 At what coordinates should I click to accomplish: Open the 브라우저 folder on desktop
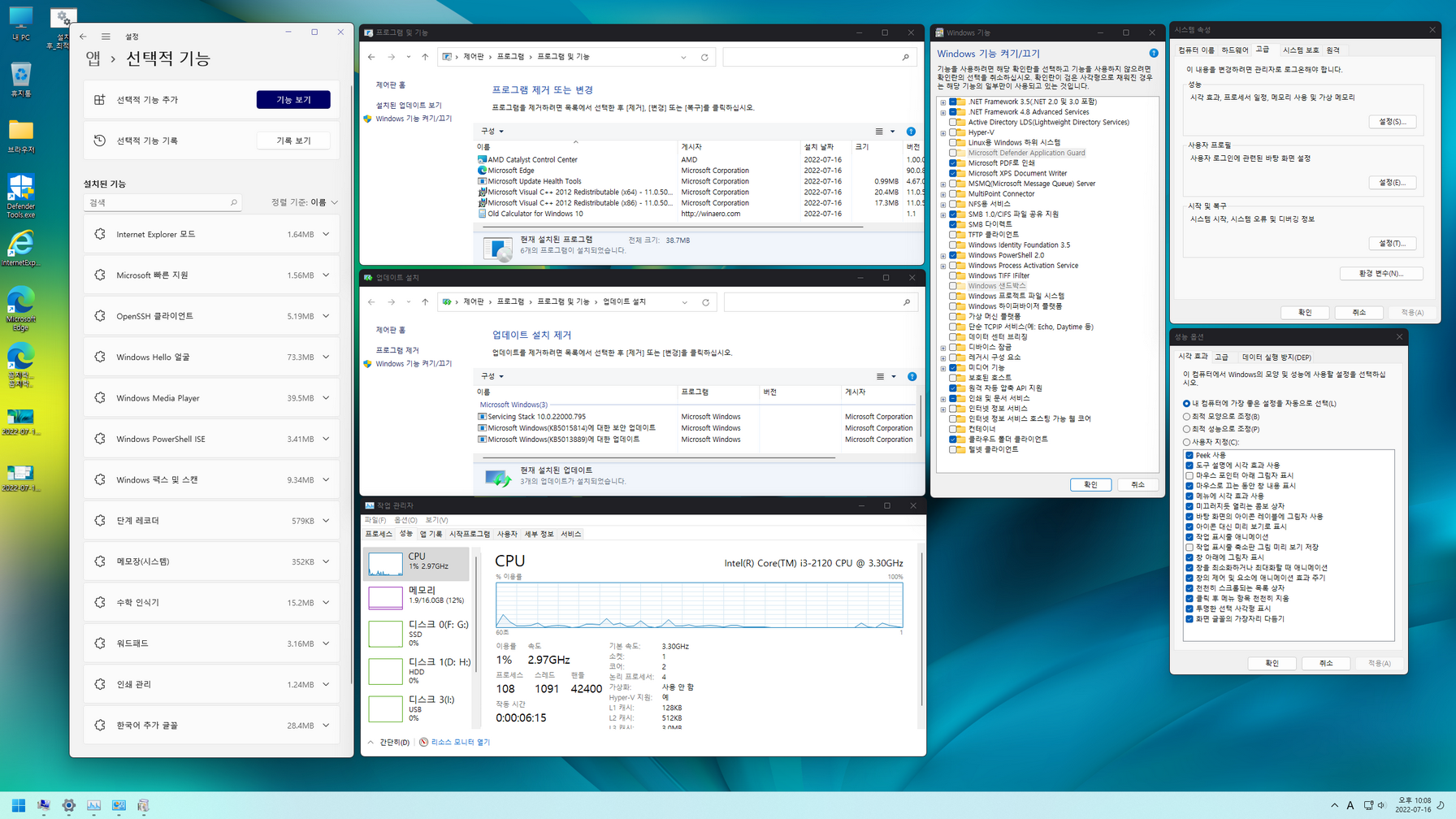pos(20,136)
